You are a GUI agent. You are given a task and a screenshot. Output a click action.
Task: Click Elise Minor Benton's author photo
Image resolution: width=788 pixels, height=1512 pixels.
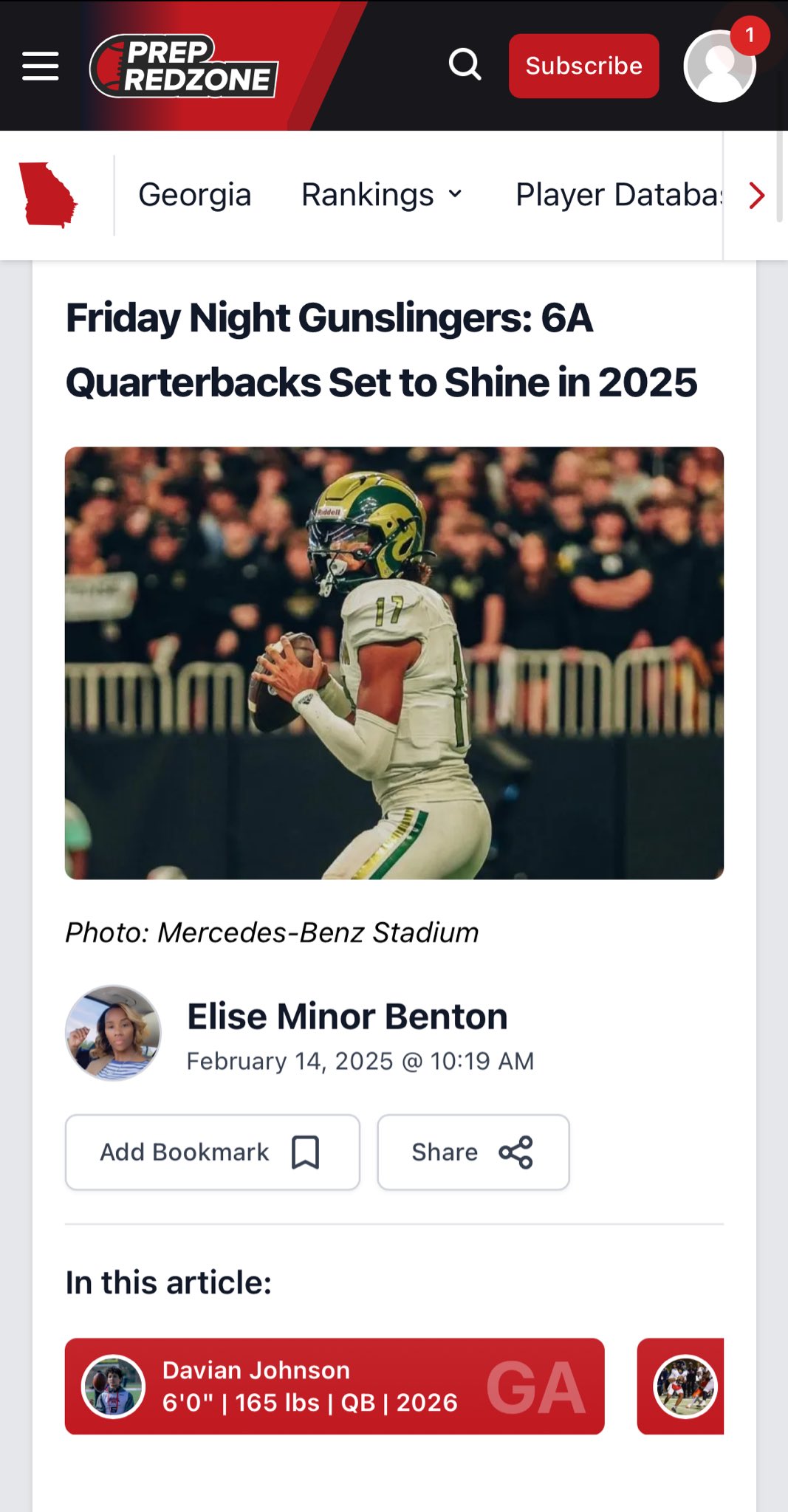pyautogui.click(x=113, y=1033)
